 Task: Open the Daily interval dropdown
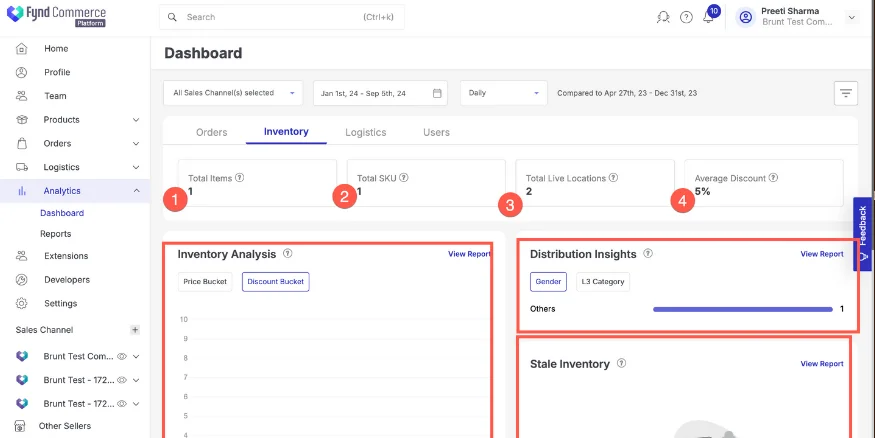click(503, 93)
